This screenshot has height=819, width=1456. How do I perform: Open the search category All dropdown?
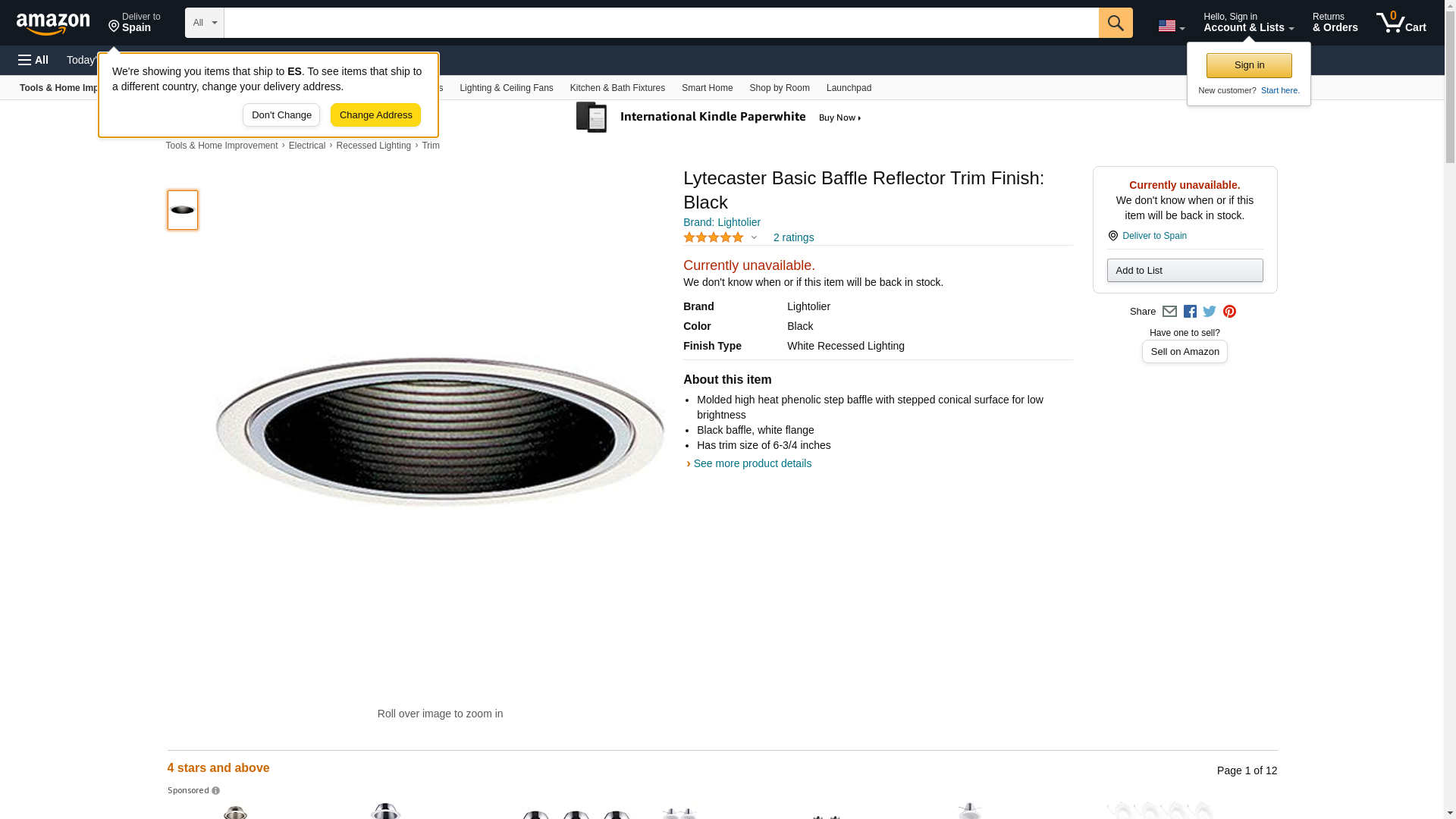click(x=204, y=23)
